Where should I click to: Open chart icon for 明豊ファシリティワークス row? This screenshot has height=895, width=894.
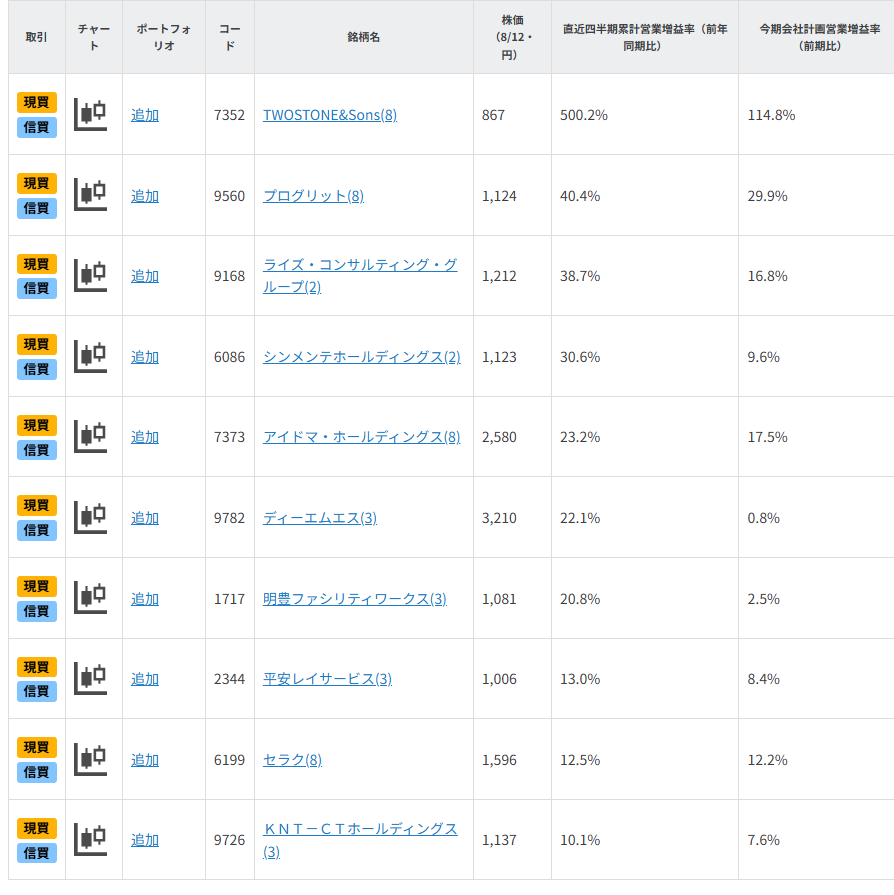(91, 598)
